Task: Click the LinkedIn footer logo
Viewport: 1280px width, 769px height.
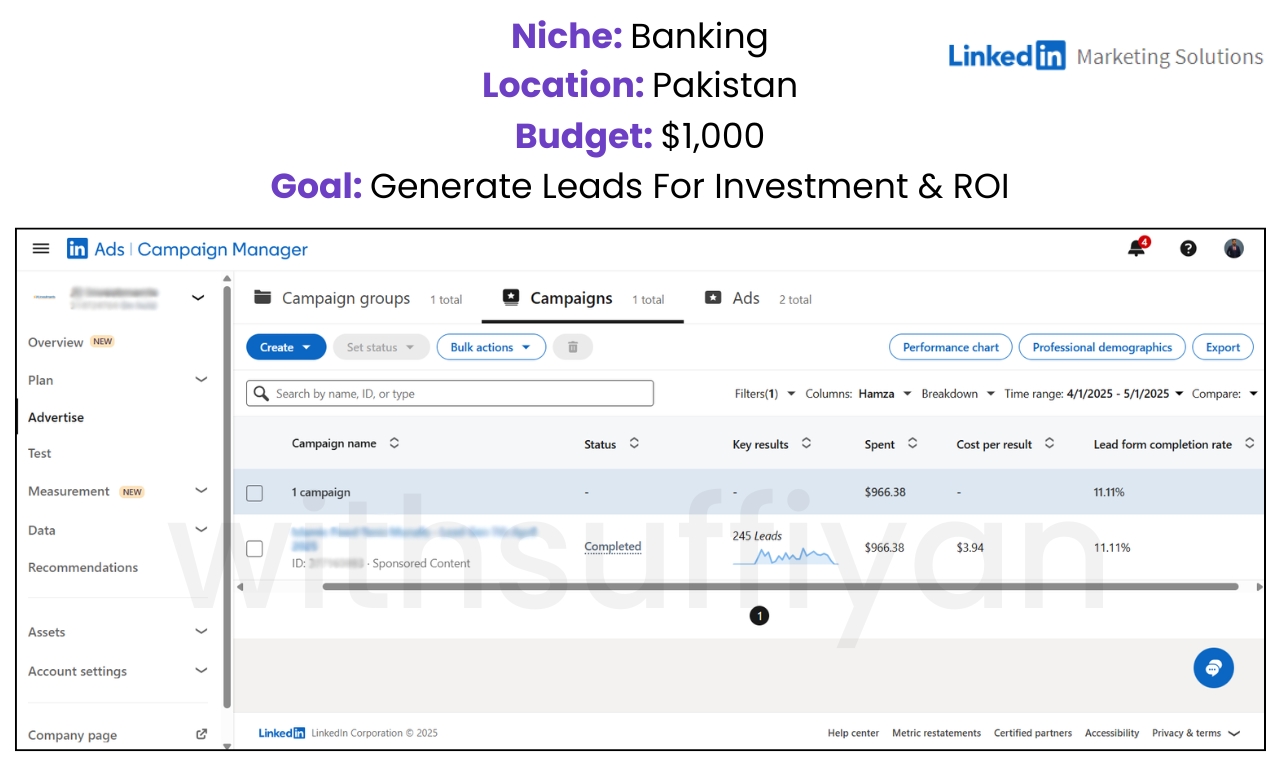Action: 282,733
